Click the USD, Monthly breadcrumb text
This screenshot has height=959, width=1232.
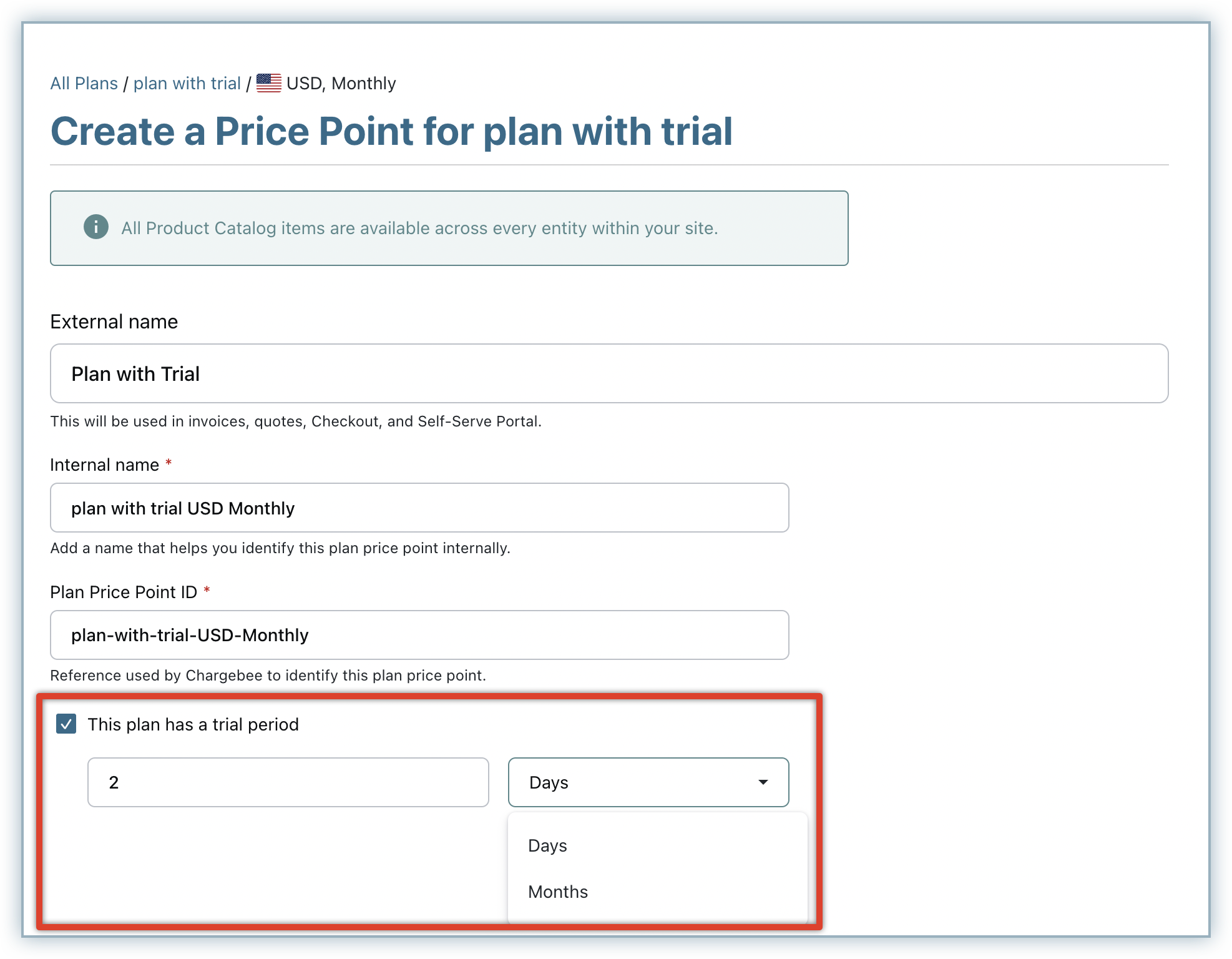[x=341, y=84]
